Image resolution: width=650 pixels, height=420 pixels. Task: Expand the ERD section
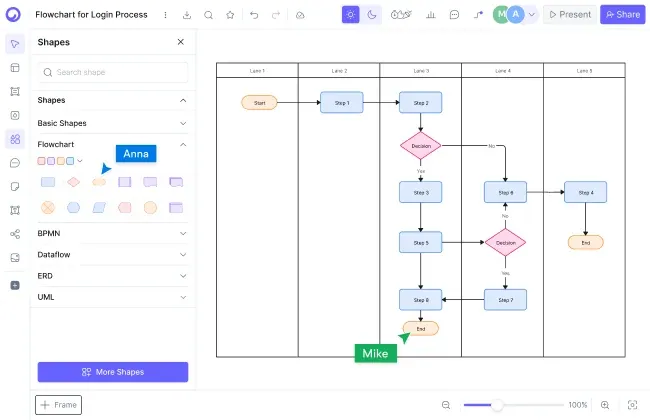[x=183, y=276]
